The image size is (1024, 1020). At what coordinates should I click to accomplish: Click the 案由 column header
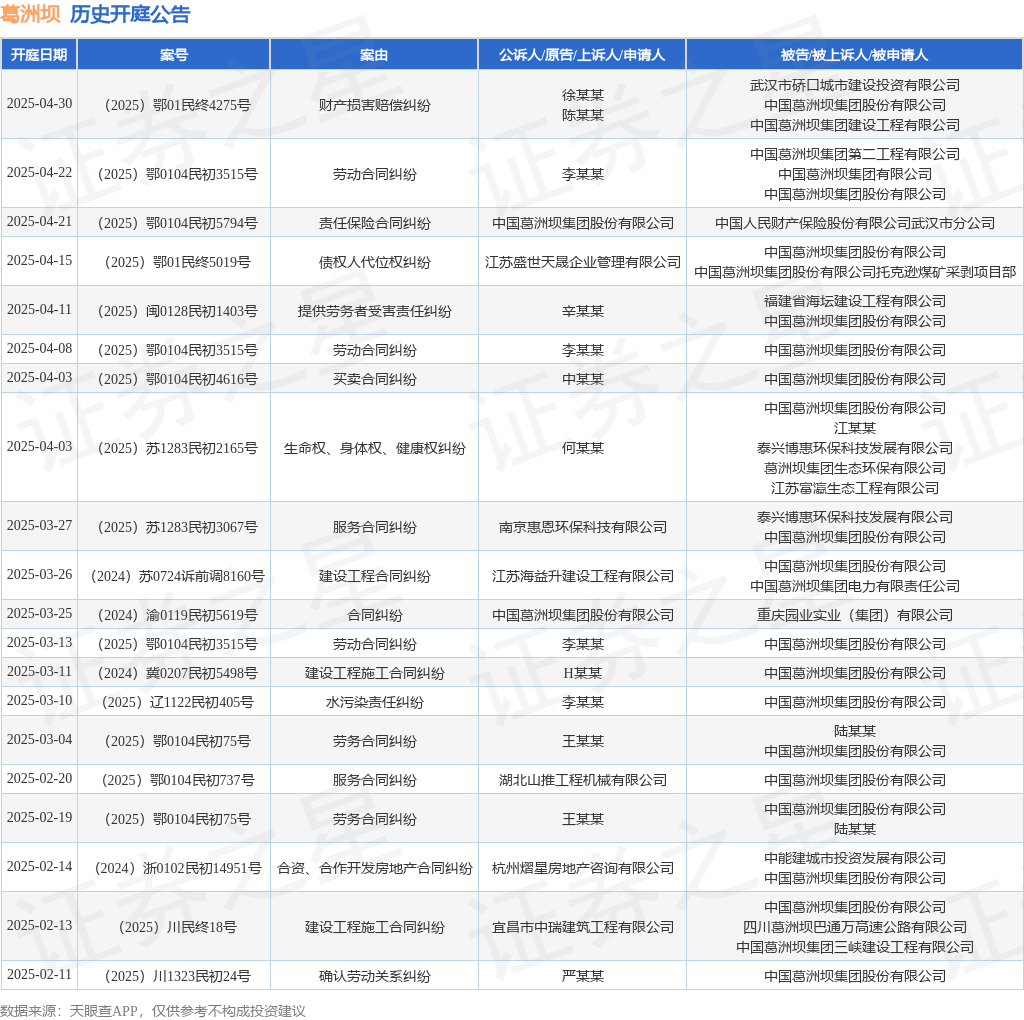(374, 55)
